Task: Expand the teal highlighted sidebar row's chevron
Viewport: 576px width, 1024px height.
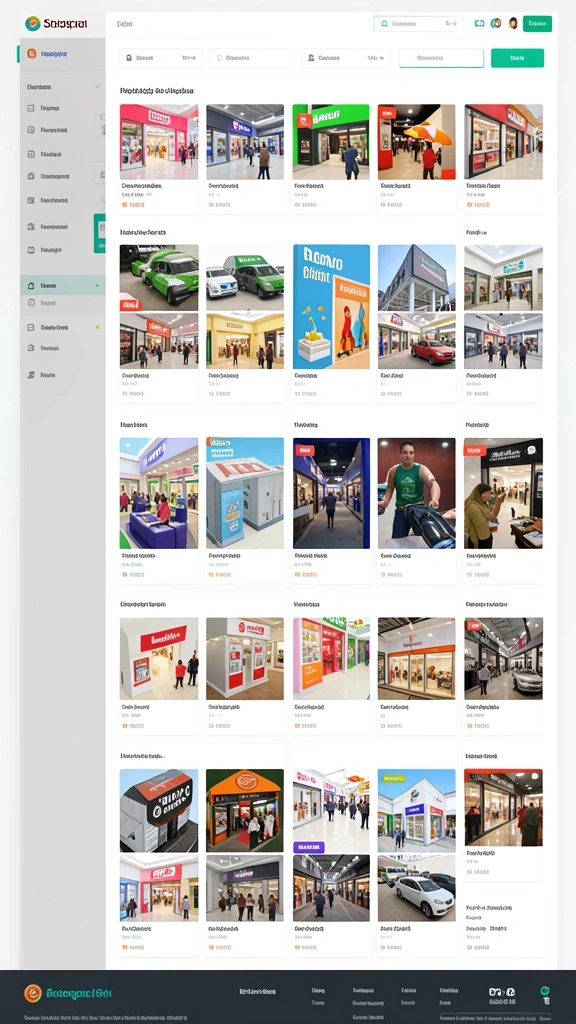Action: coord(97,285)
